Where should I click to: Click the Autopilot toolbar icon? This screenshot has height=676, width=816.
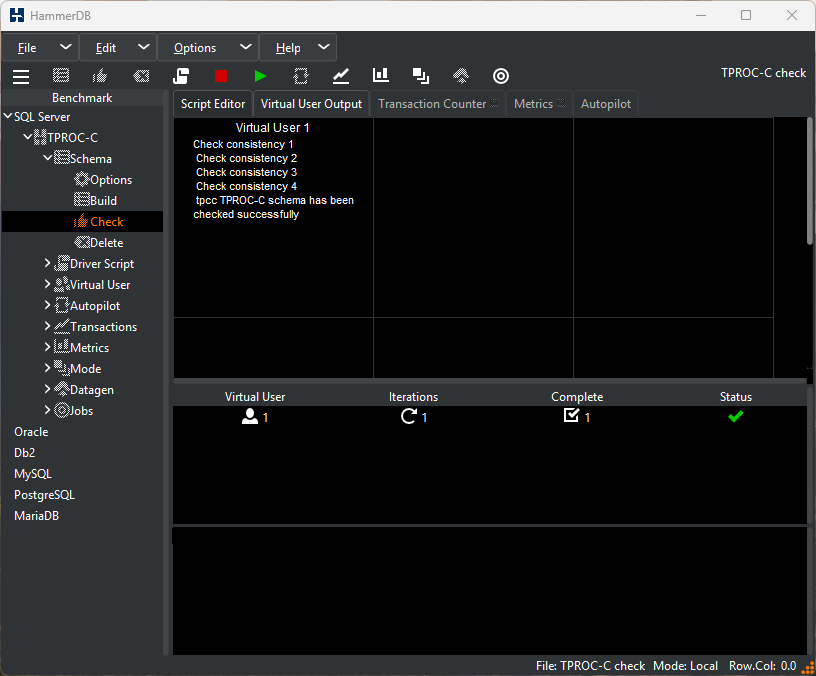click(x=301, y=76)
